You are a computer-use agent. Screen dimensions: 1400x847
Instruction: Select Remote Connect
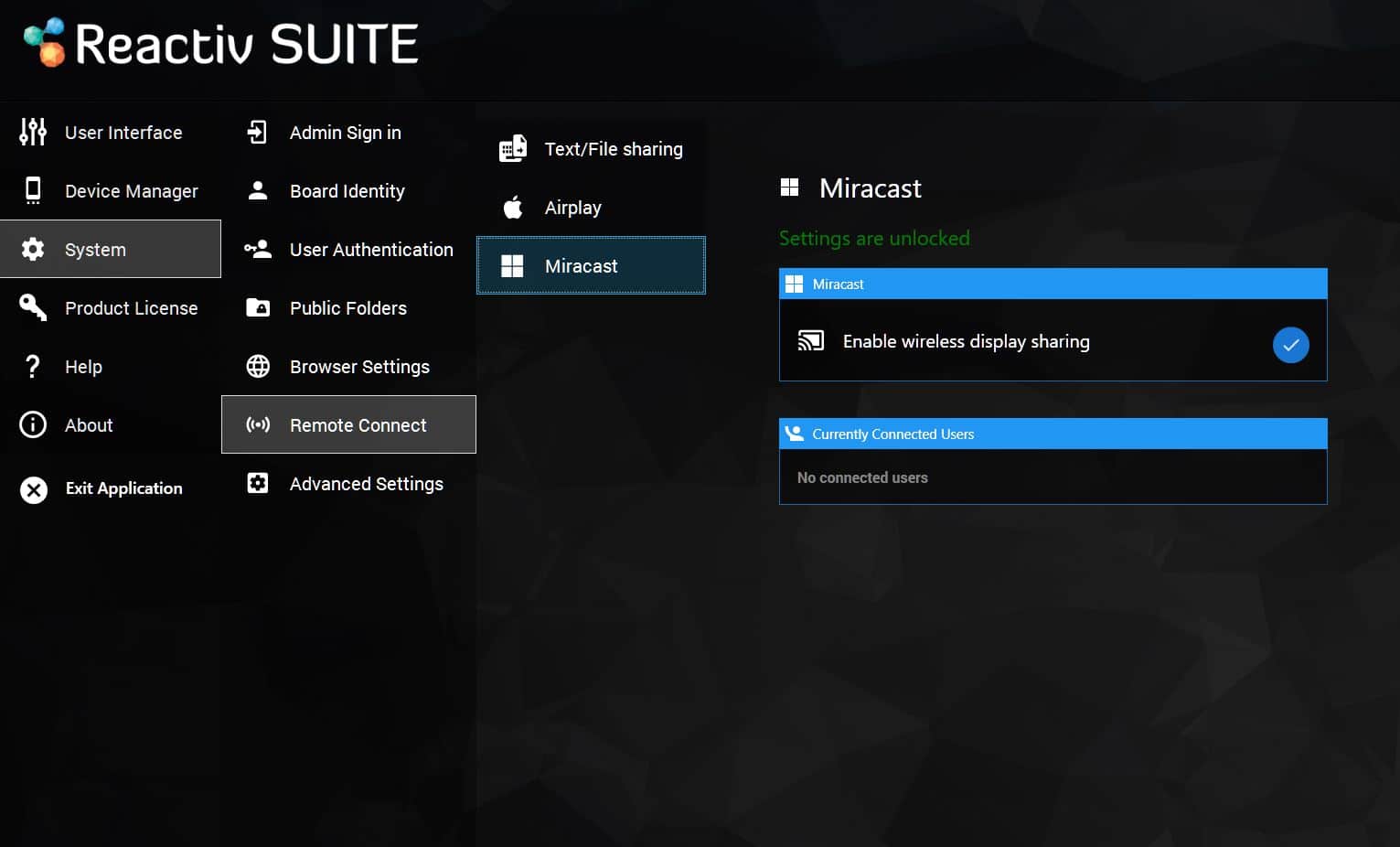tap(348, 424)
